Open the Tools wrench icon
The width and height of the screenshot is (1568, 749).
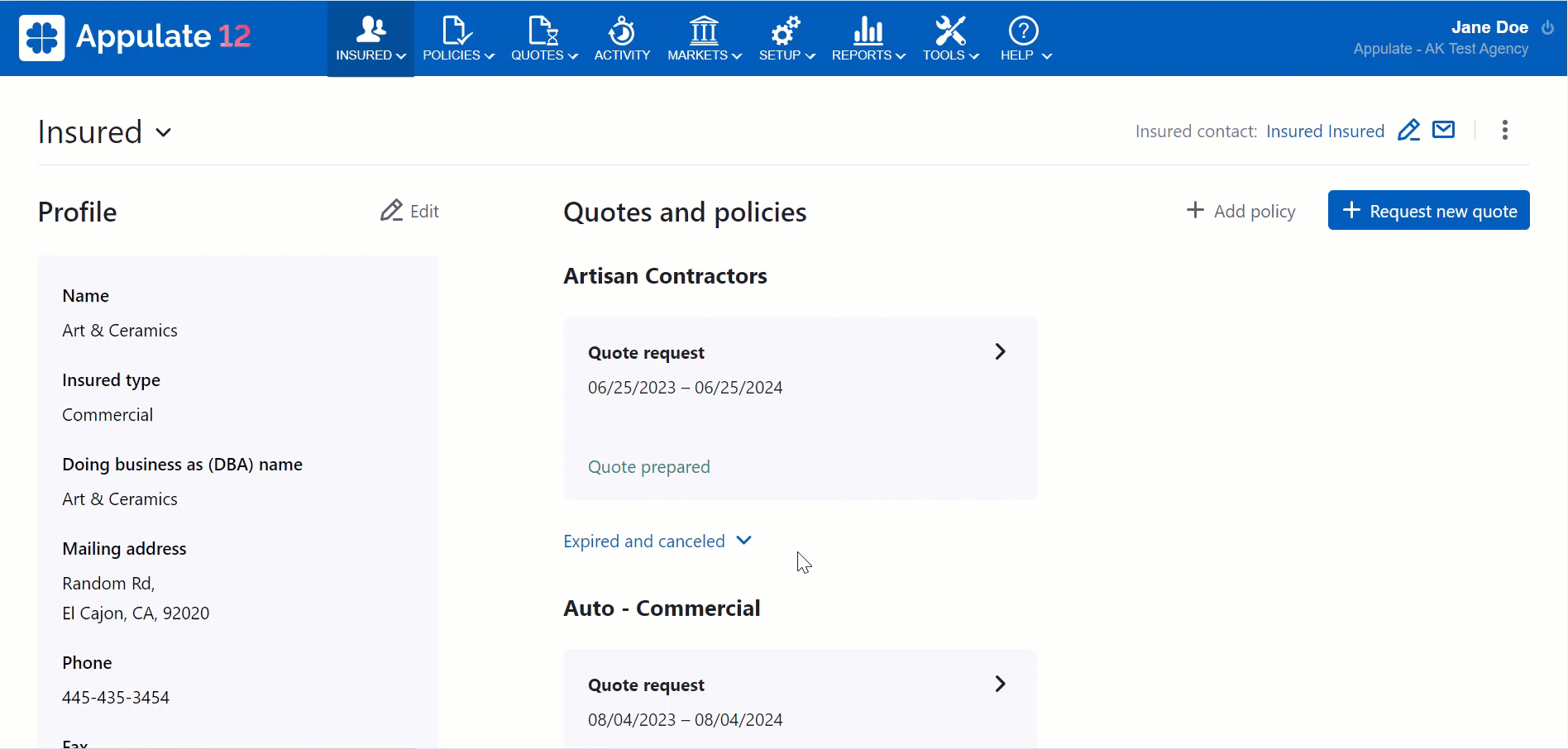point(950,30)
